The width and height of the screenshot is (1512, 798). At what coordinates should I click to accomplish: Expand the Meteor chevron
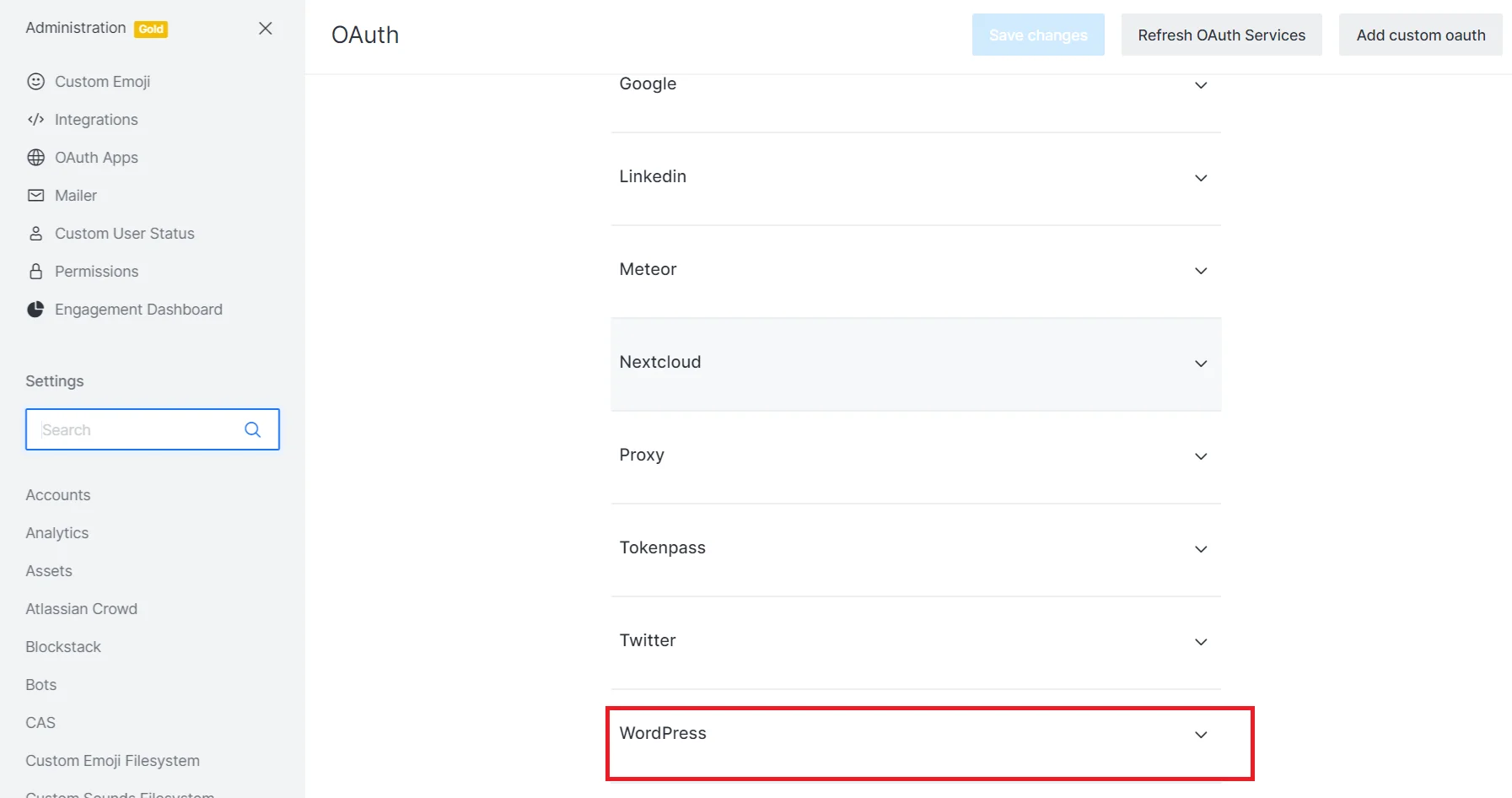[x=1201, y=270]
